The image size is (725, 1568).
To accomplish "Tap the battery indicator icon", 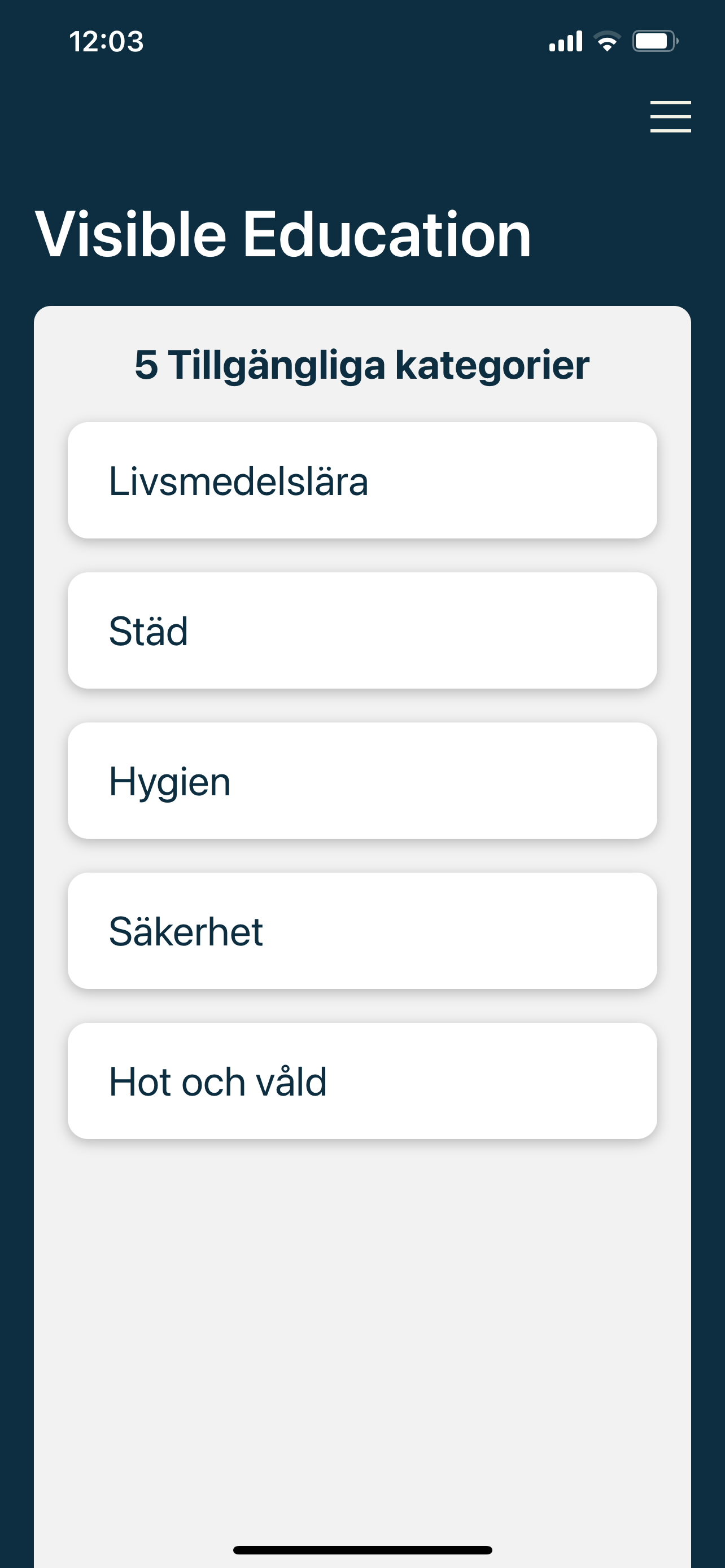I will click(656, 41).
